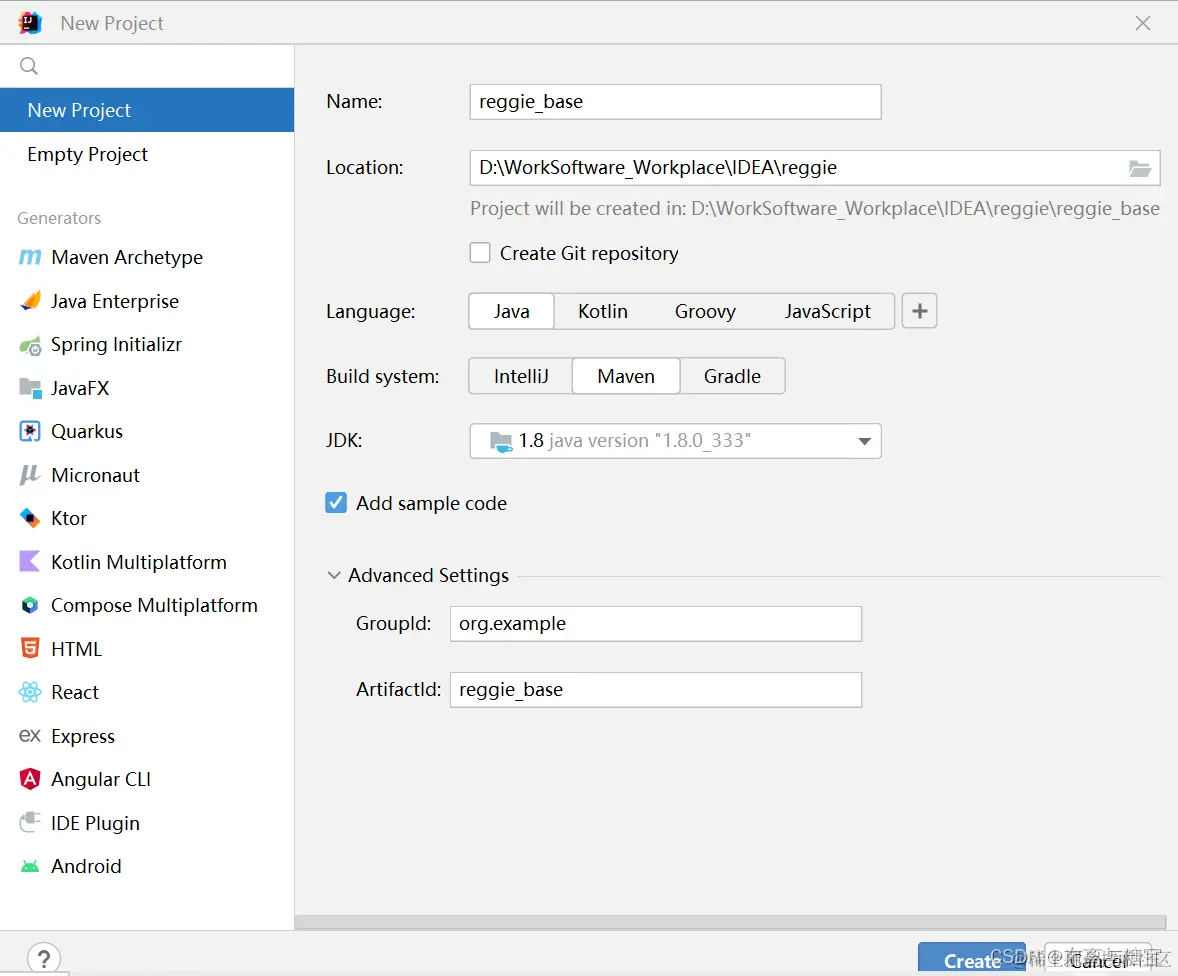Click the Android generator icon
1178x976 pixels.
[30, 866]
